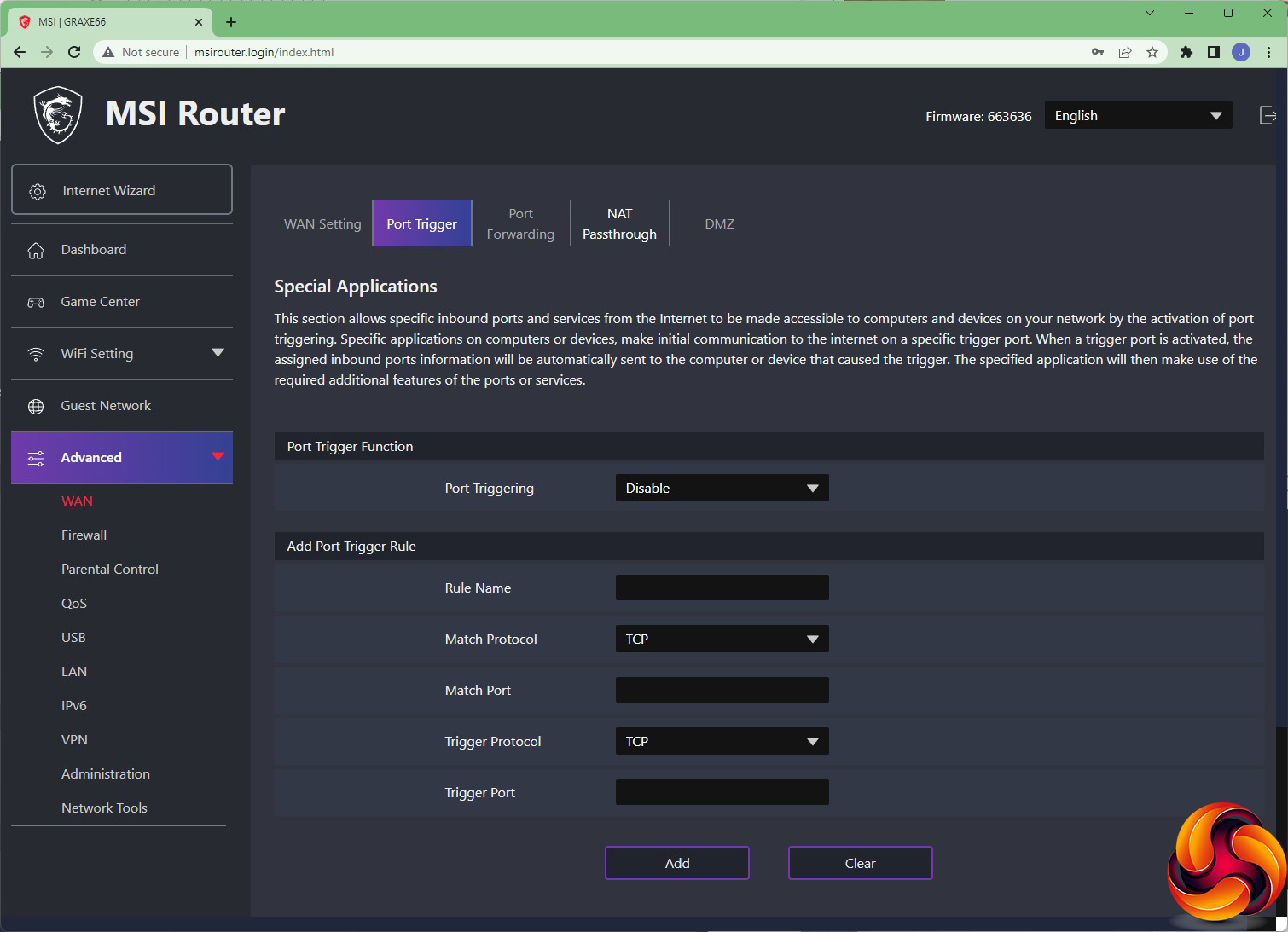Open Internet Wizard with the gear icon

[38, 191]
